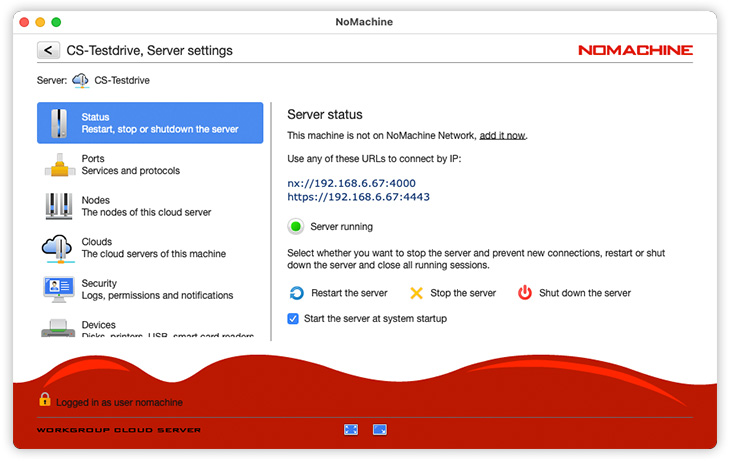The image size is (730, 461).
Task: Click the nx://192.168.6.67:4000 URL
Action: pyautogui.click(x=351, y=183)
